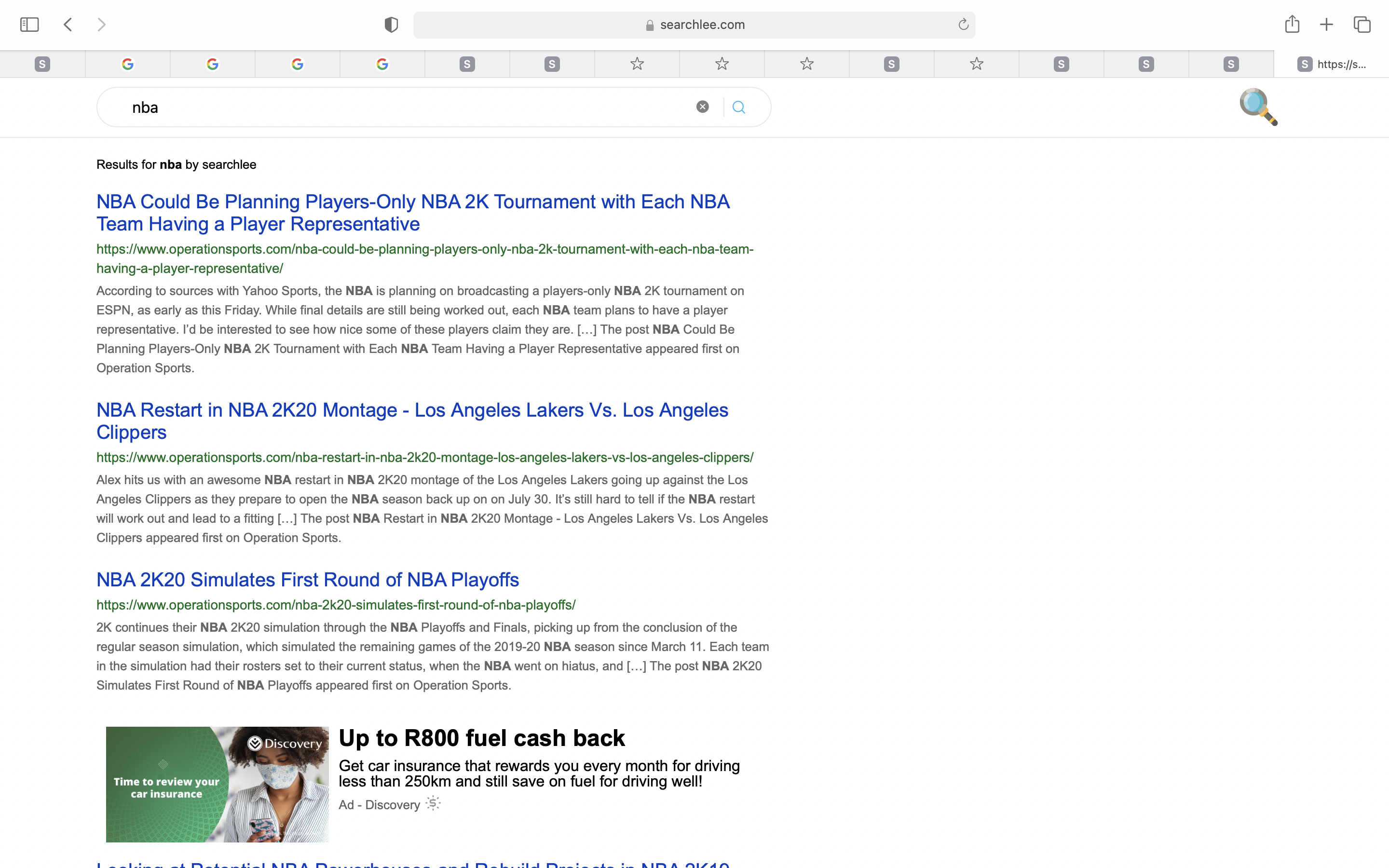Go back to previous page
This screenshot has height=868, width=1389.
68,25
